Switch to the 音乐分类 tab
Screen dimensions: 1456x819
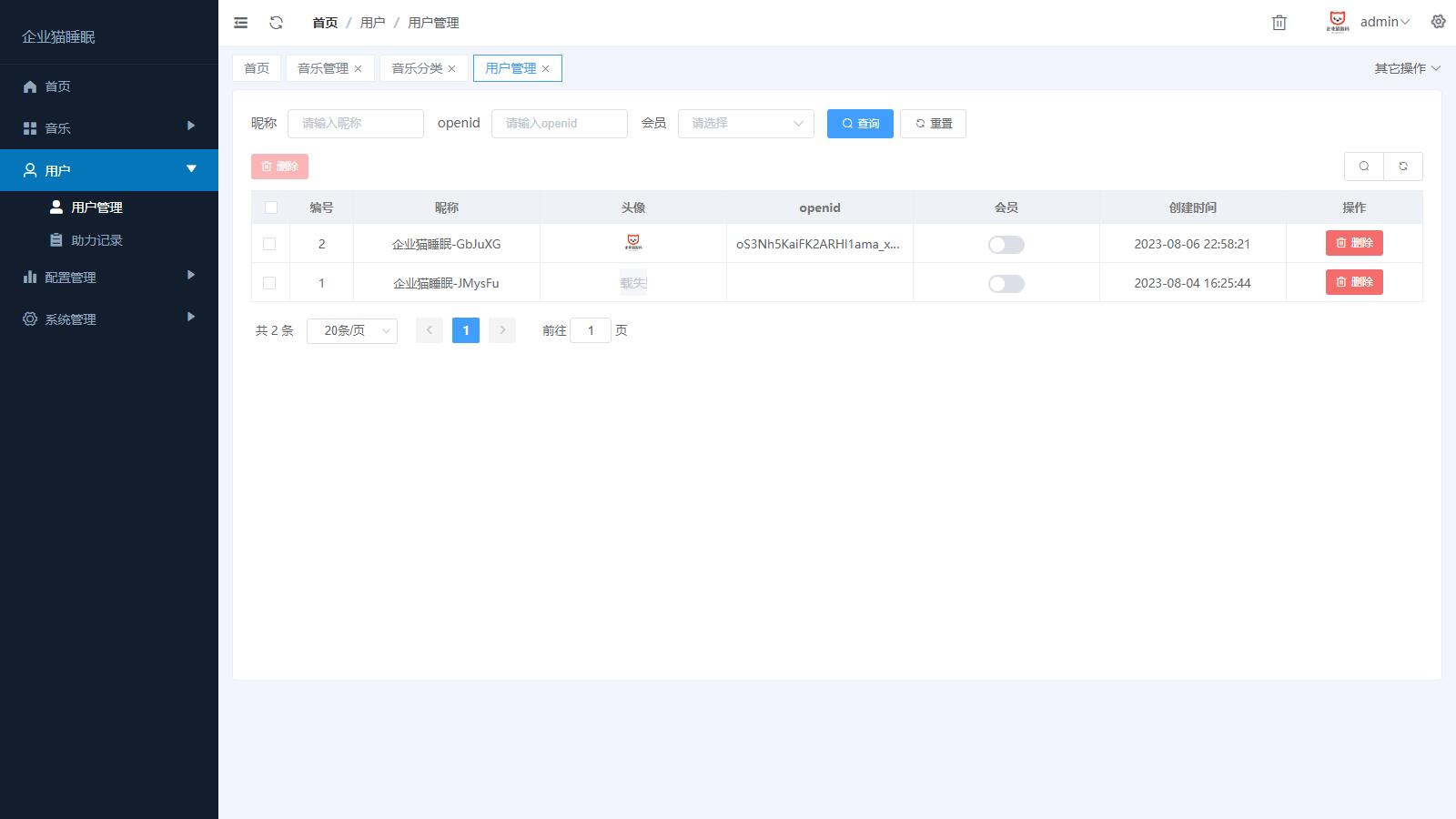point(417,68)
